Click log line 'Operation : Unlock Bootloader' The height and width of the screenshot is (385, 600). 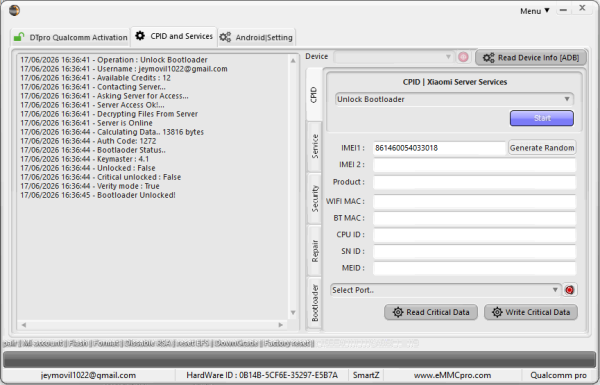click(114, 60)
